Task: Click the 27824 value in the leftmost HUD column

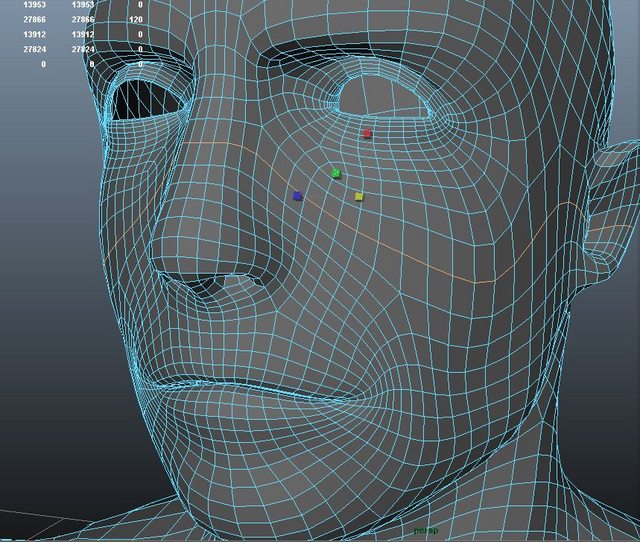Action: [x=34, y=49]
